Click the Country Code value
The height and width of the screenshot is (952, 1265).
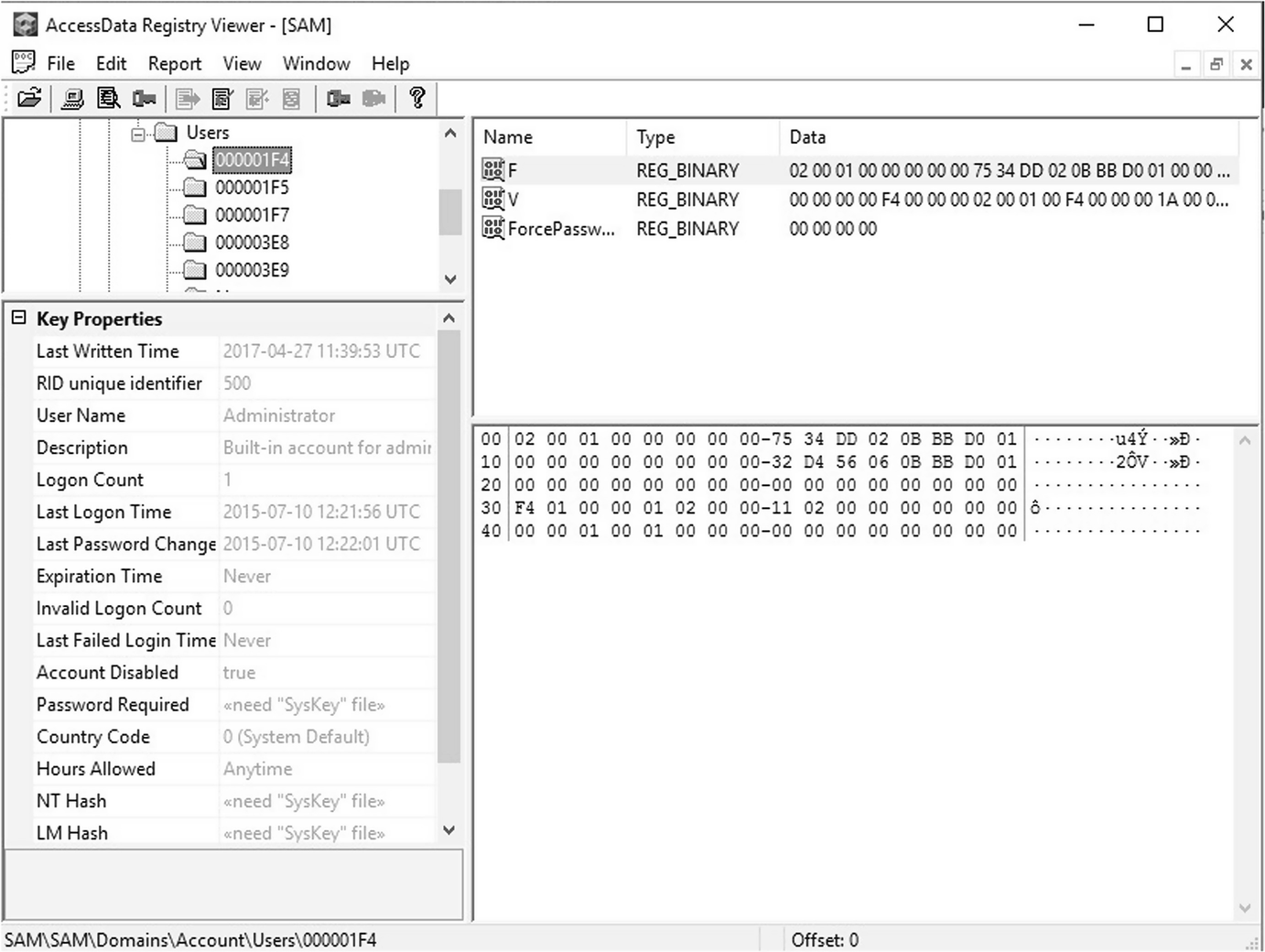pos(297,737)
